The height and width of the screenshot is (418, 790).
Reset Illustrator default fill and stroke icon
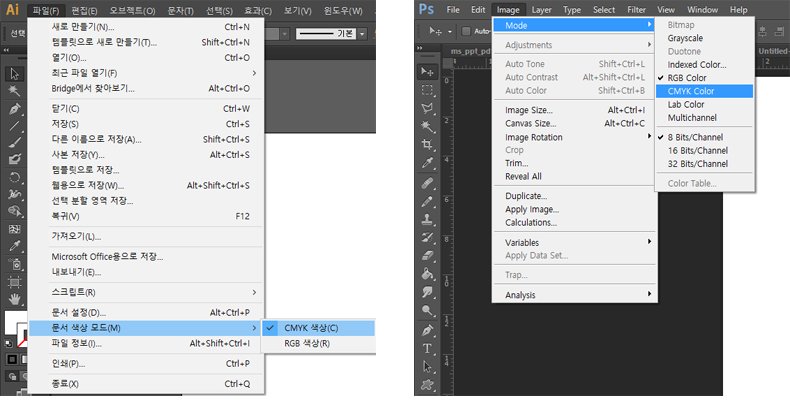click(9, 343)
